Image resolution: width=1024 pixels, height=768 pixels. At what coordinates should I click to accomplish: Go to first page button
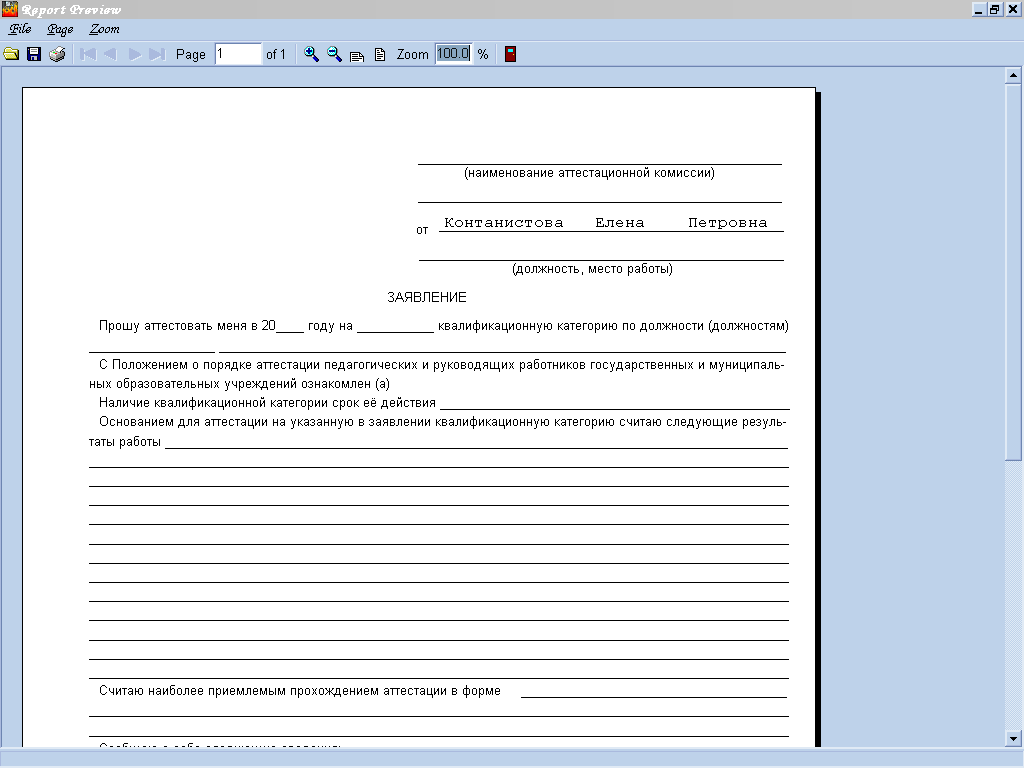88,54
